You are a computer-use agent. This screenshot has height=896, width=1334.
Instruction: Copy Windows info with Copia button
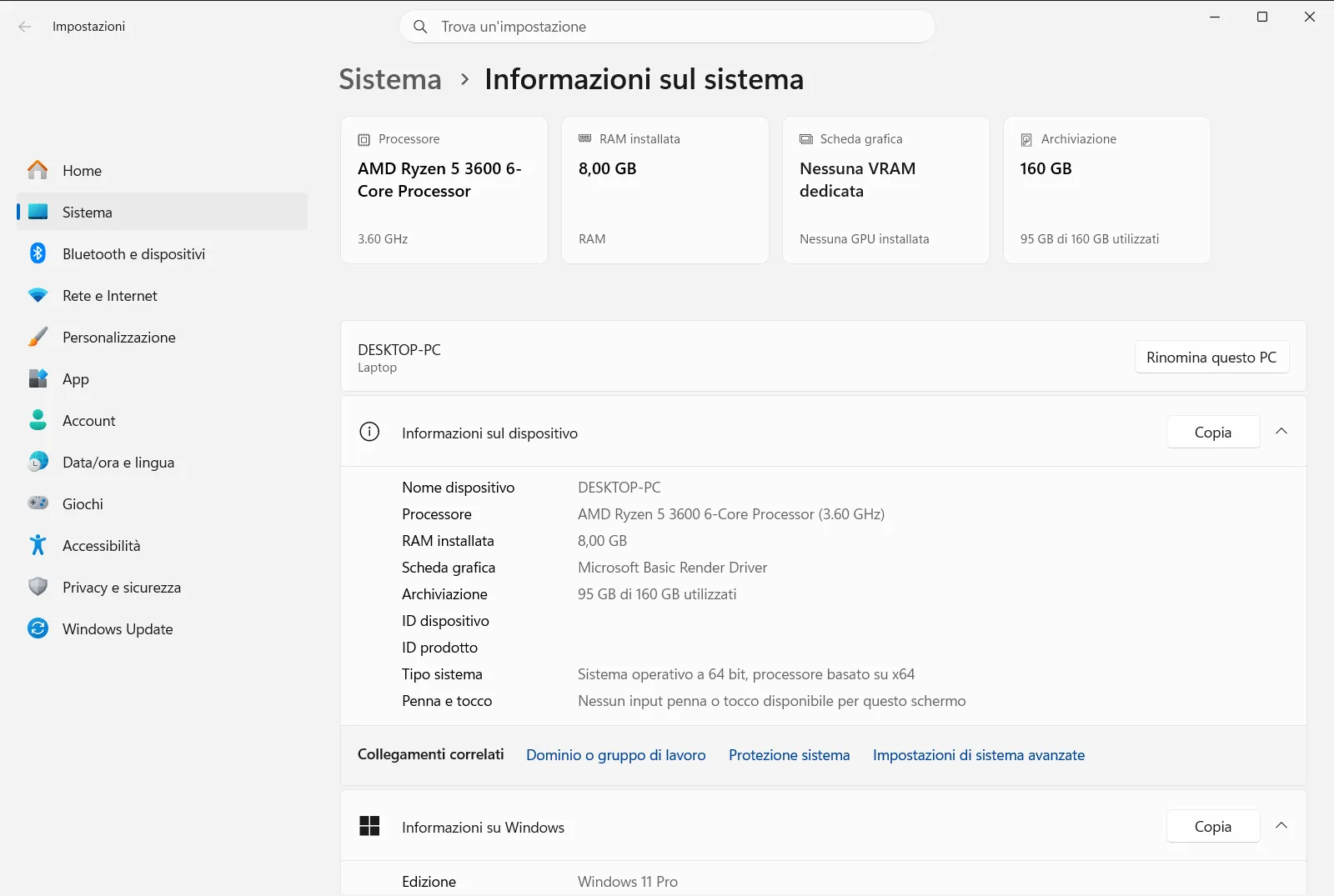pos(1213,826)
